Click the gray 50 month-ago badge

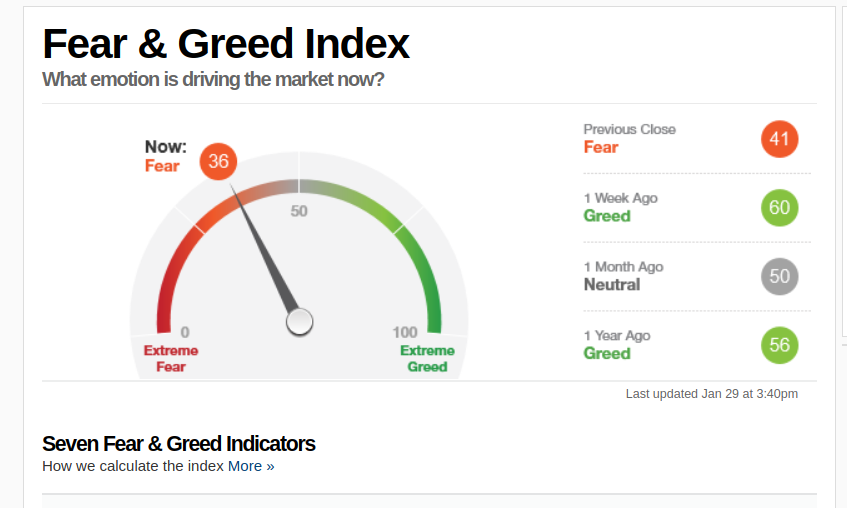click(779, 276)
